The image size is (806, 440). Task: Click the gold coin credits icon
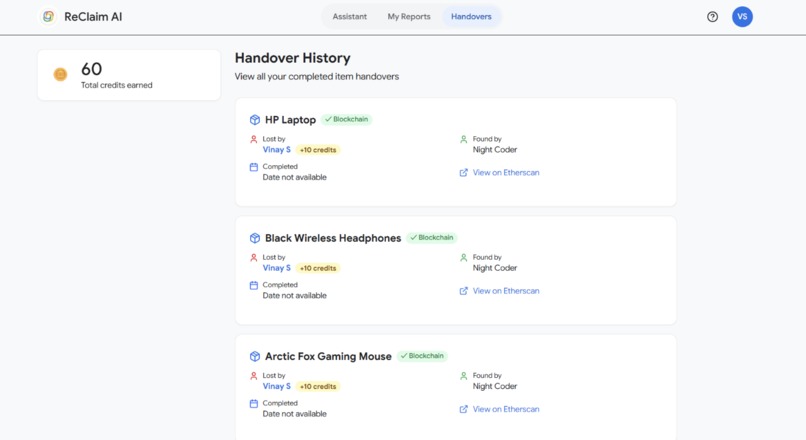pos(60,75)
